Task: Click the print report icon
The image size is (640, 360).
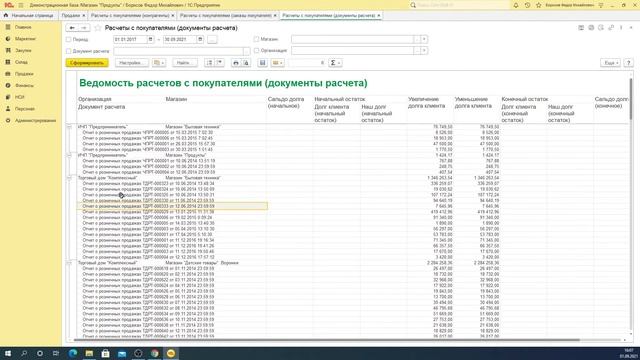Action: 236,63
